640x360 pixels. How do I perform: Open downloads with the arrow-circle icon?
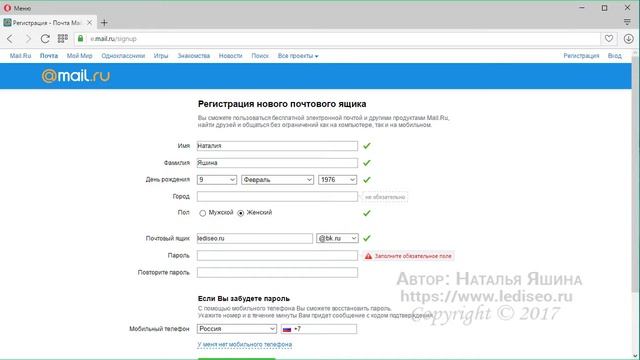click(x=629, y=39)
